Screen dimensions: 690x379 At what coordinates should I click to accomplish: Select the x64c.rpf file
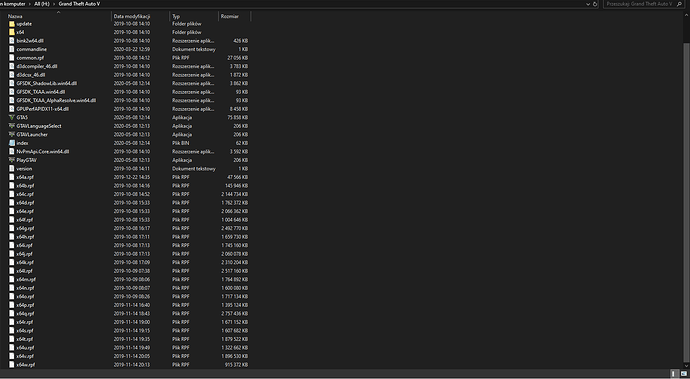click(x=25, y=194)
